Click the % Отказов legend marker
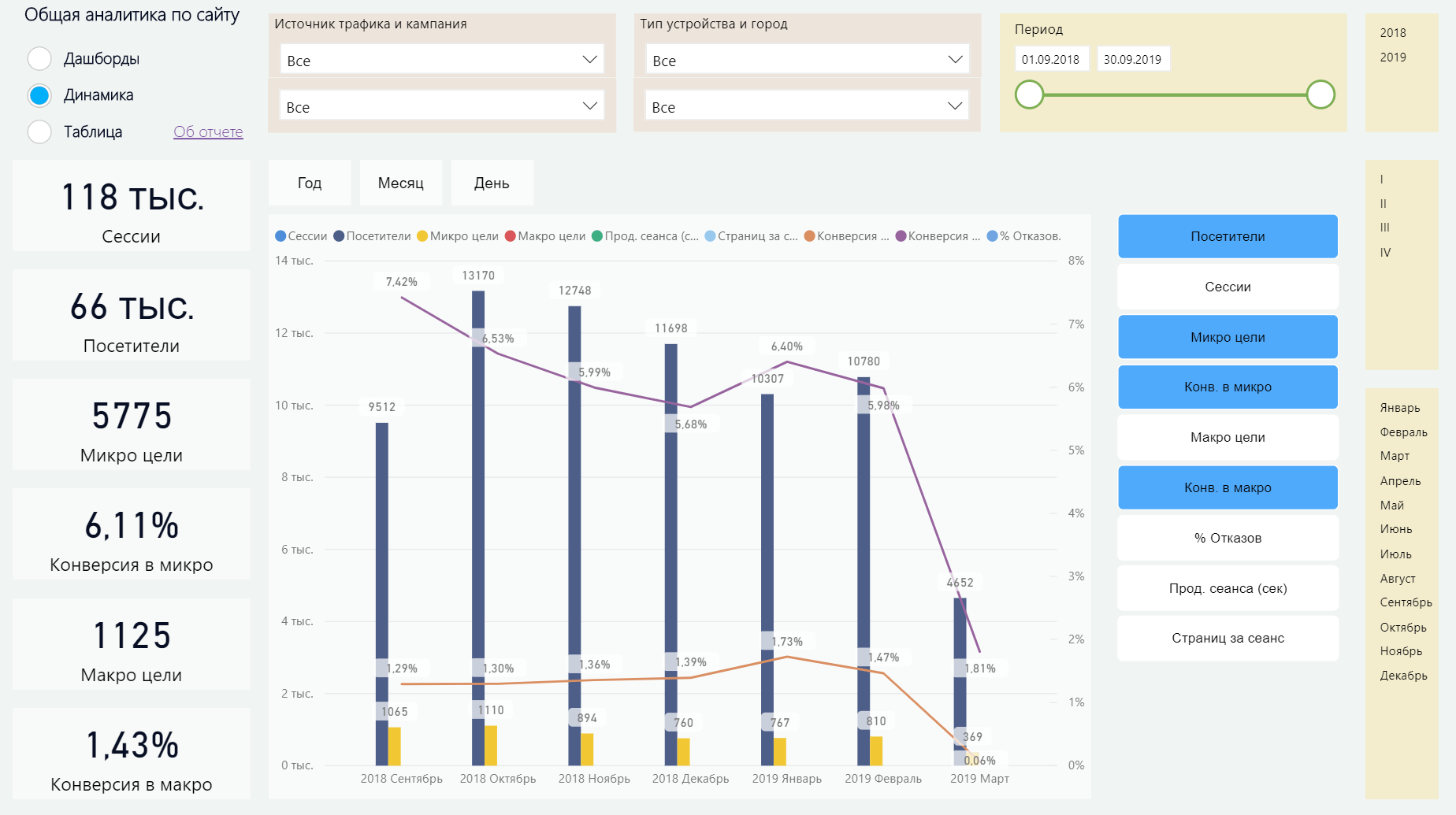Viewport: 1456px width, 815px height. (x=992, y=236)
